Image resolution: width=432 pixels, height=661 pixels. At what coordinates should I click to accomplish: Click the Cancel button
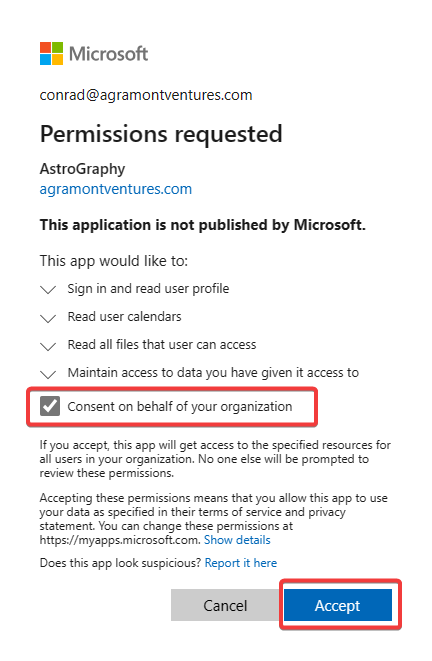tap(225, 605)
